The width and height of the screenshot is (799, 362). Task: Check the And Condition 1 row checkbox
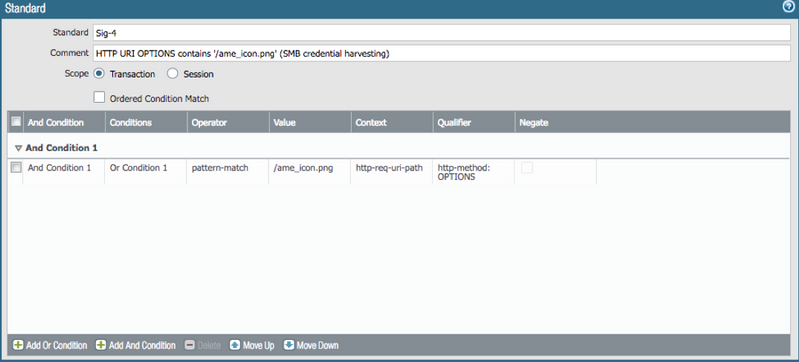pyautogui.click(x=16, y=167)
